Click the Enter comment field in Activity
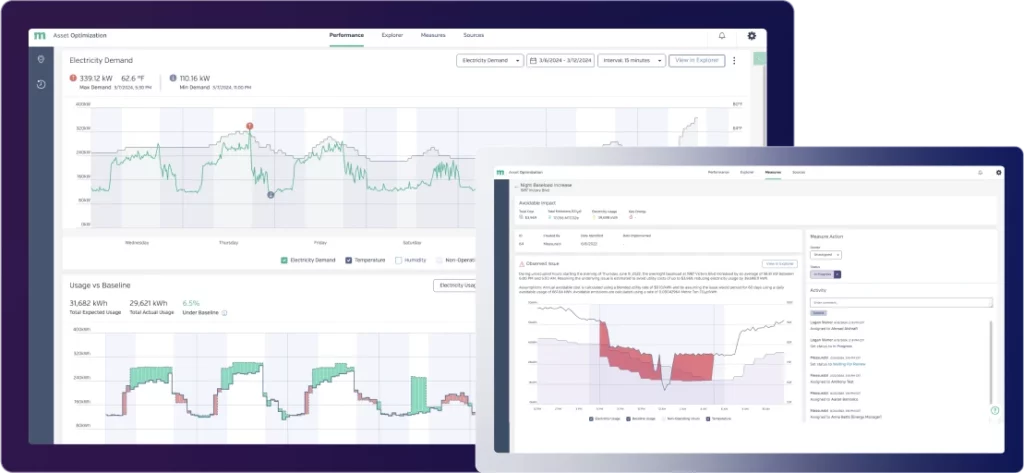Viewport: 1024px width, 473px height. point(901,302)
